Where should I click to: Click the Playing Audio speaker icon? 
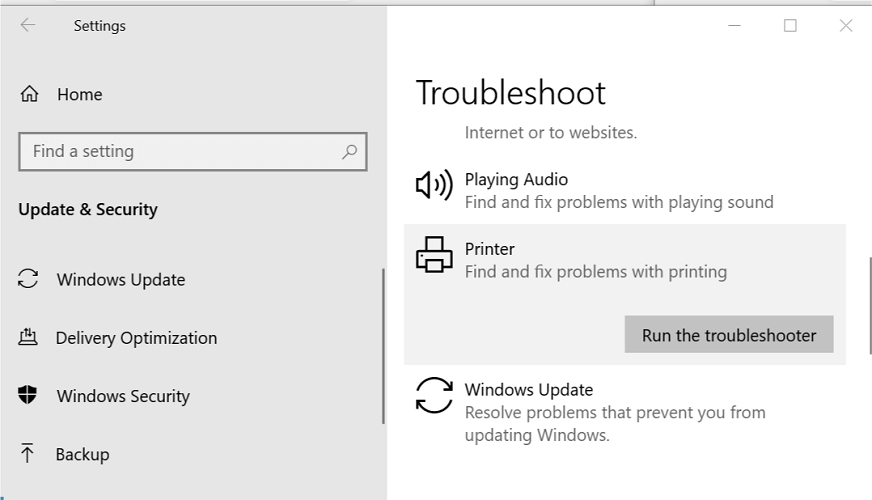click(434, 185)
